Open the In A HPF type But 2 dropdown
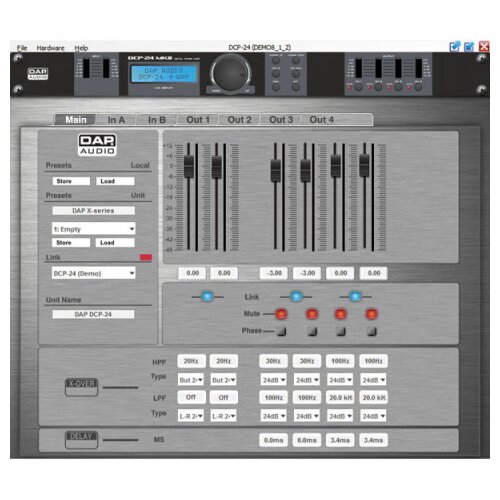Screen dimensions: 500x500 click(191, 380)
